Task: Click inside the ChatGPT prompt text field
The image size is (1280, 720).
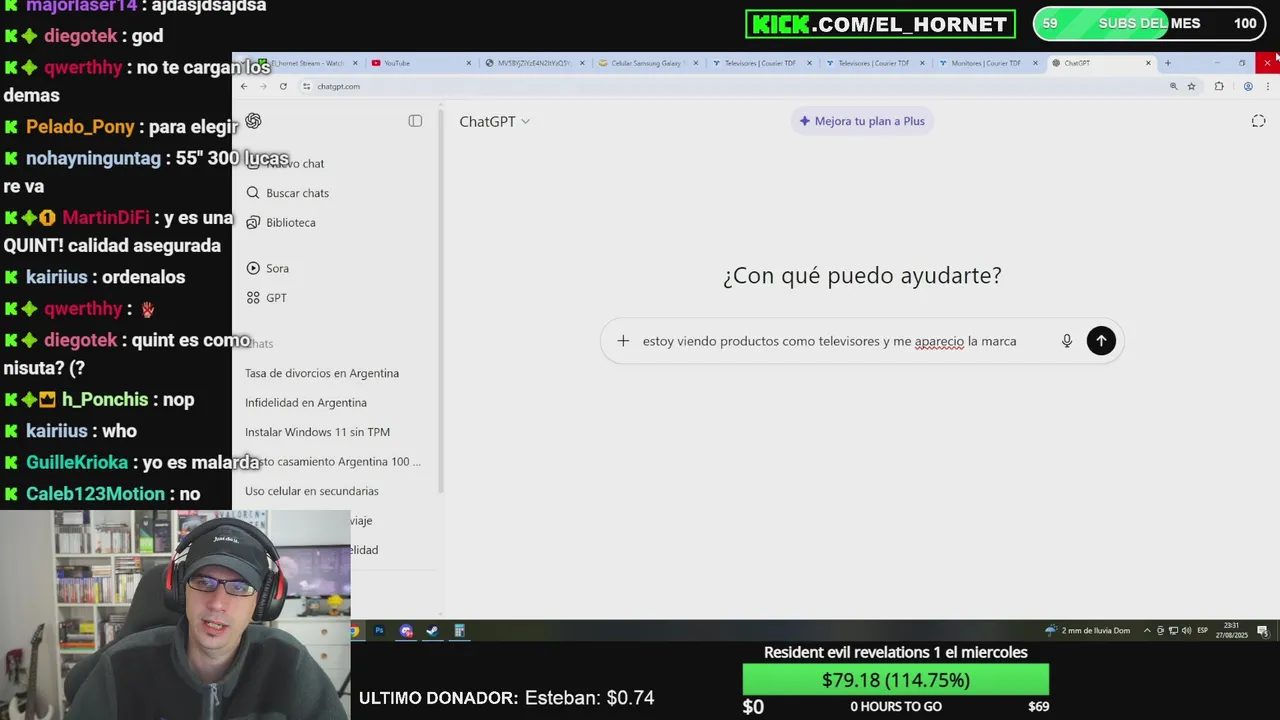Action: tap(829, 341)
